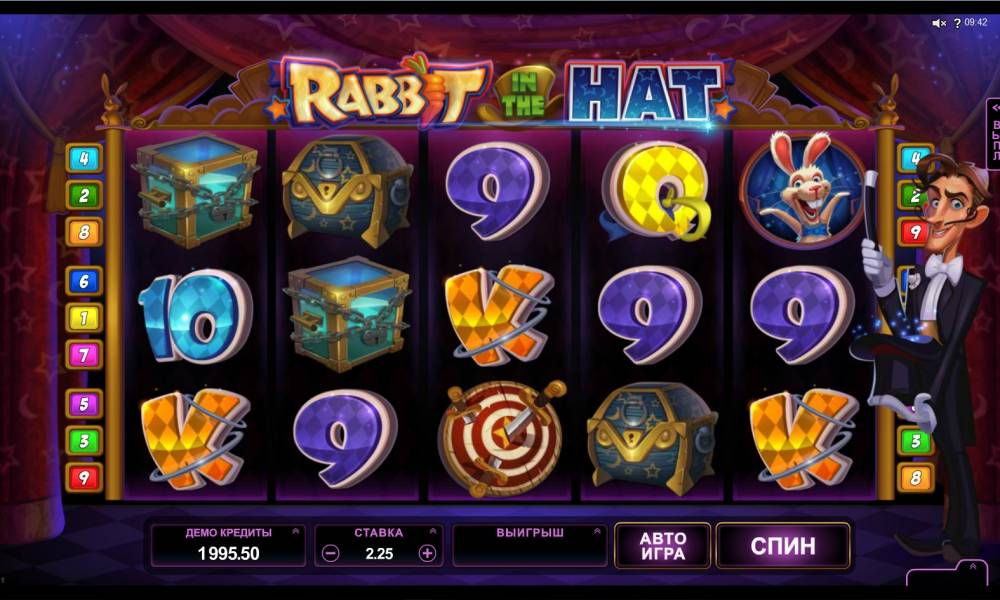Select payline 9 red indicator on left
This screenshot has height=600, width=1000.
[84, 477]
